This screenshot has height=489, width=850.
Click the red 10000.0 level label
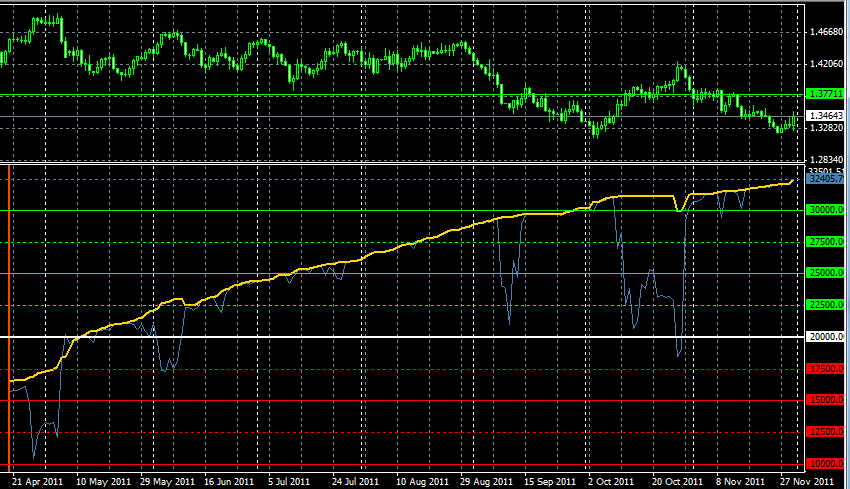[824, 464]
